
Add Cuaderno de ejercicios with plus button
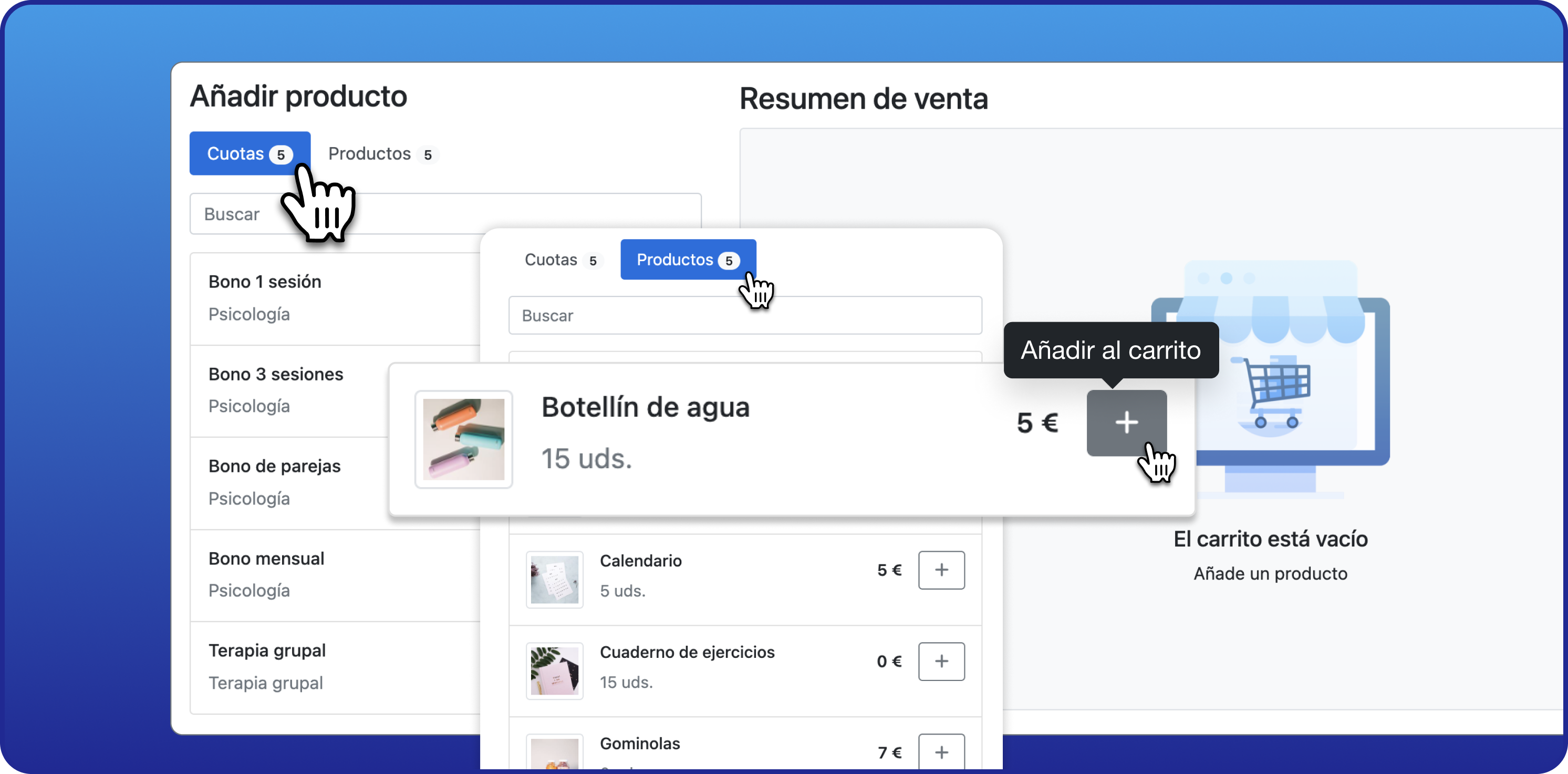(x=941, y=662)
